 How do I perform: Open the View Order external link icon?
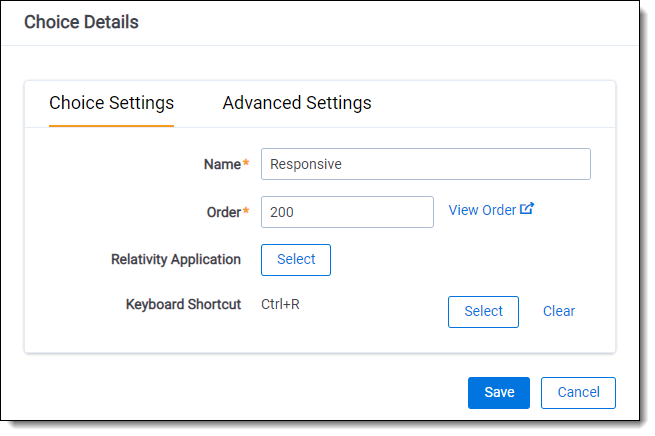[528, 209]
